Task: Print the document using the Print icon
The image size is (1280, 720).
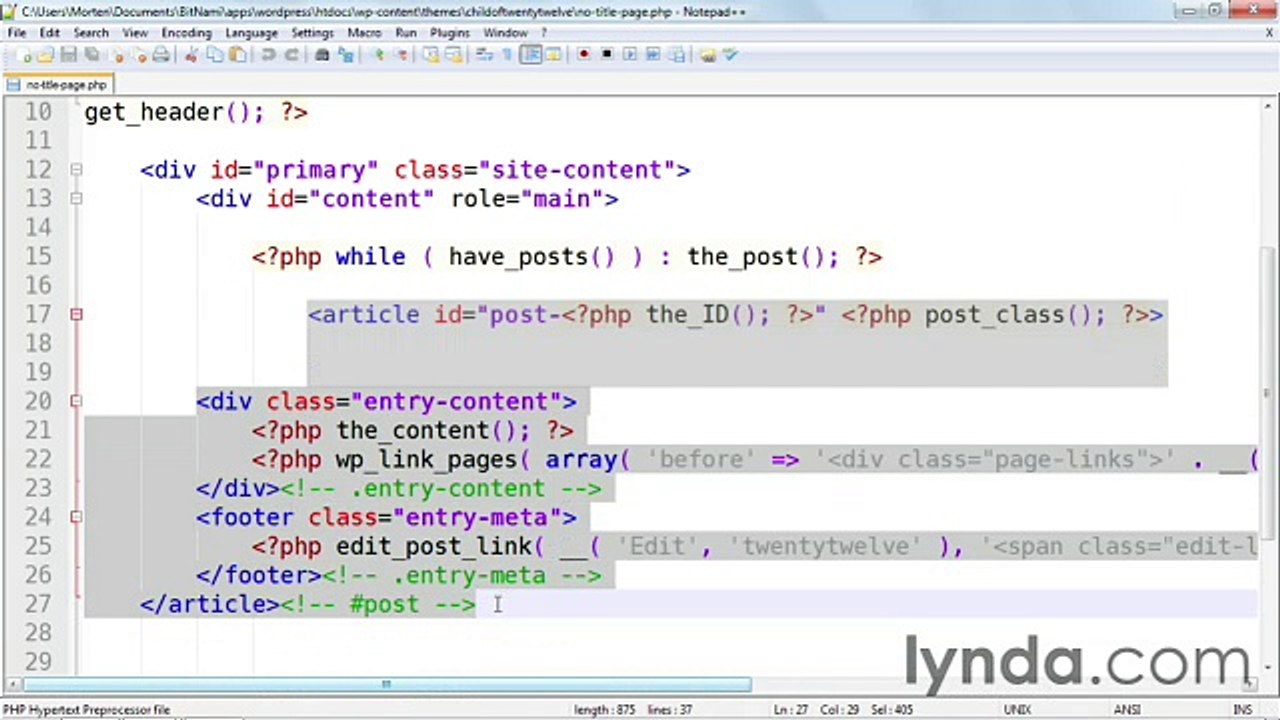Action: pos(161,55)
